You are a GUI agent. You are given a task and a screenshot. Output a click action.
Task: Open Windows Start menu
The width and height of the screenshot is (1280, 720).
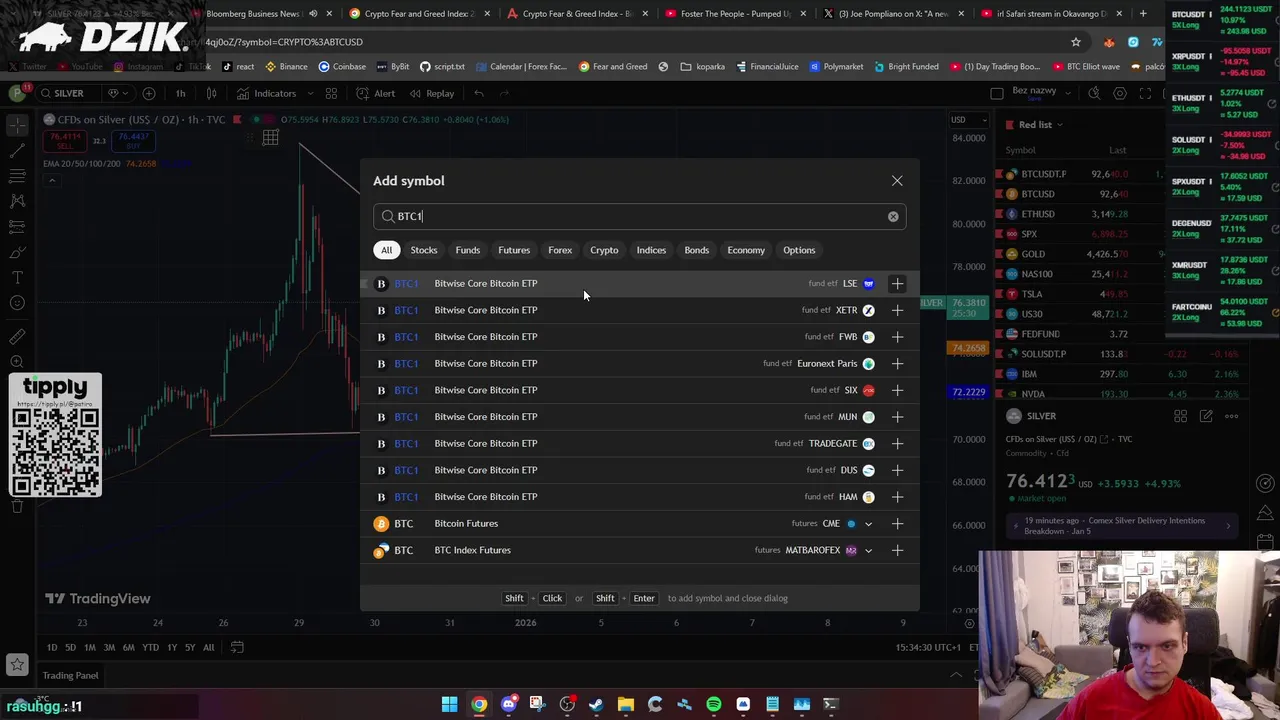coord(449,705)
